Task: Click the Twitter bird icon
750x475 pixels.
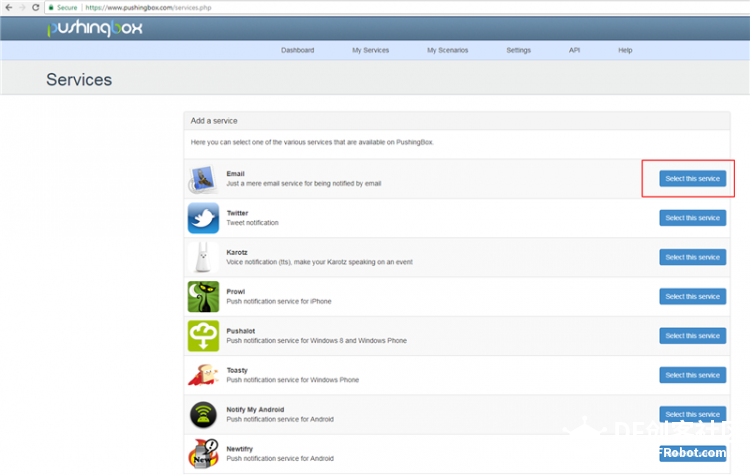Action: tap(203, 218)
